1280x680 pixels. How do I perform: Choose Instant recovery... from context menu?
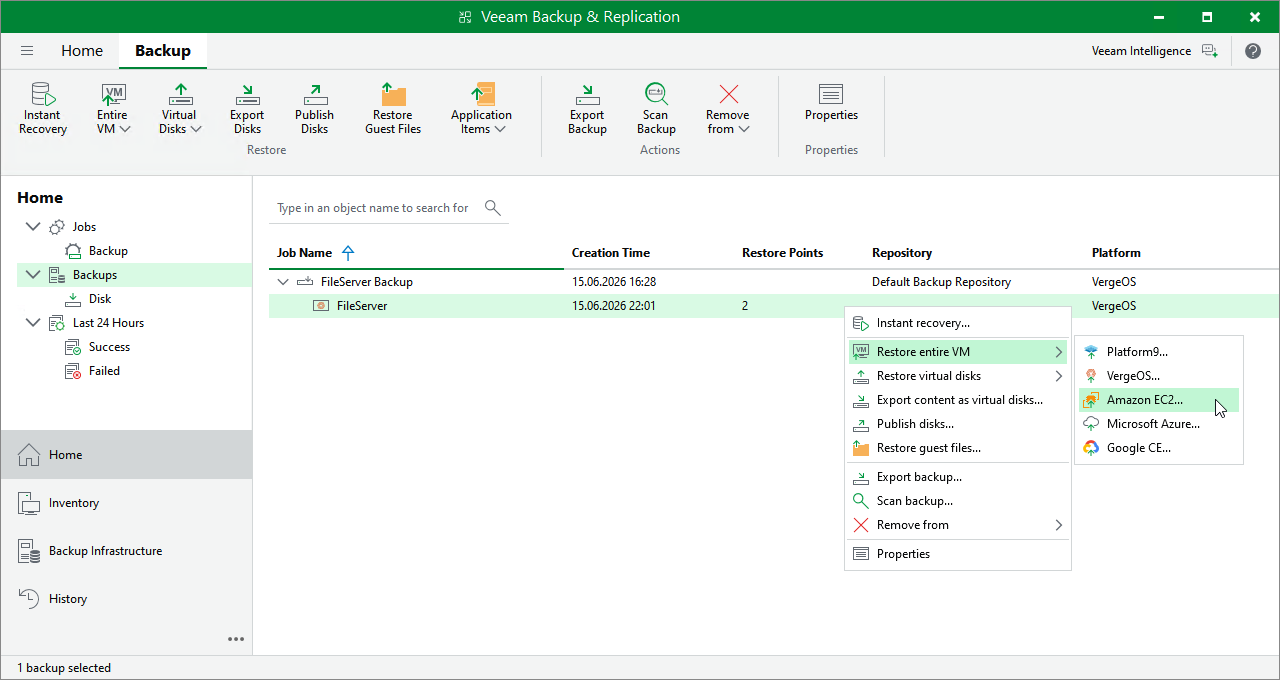(x=958, y=323)
